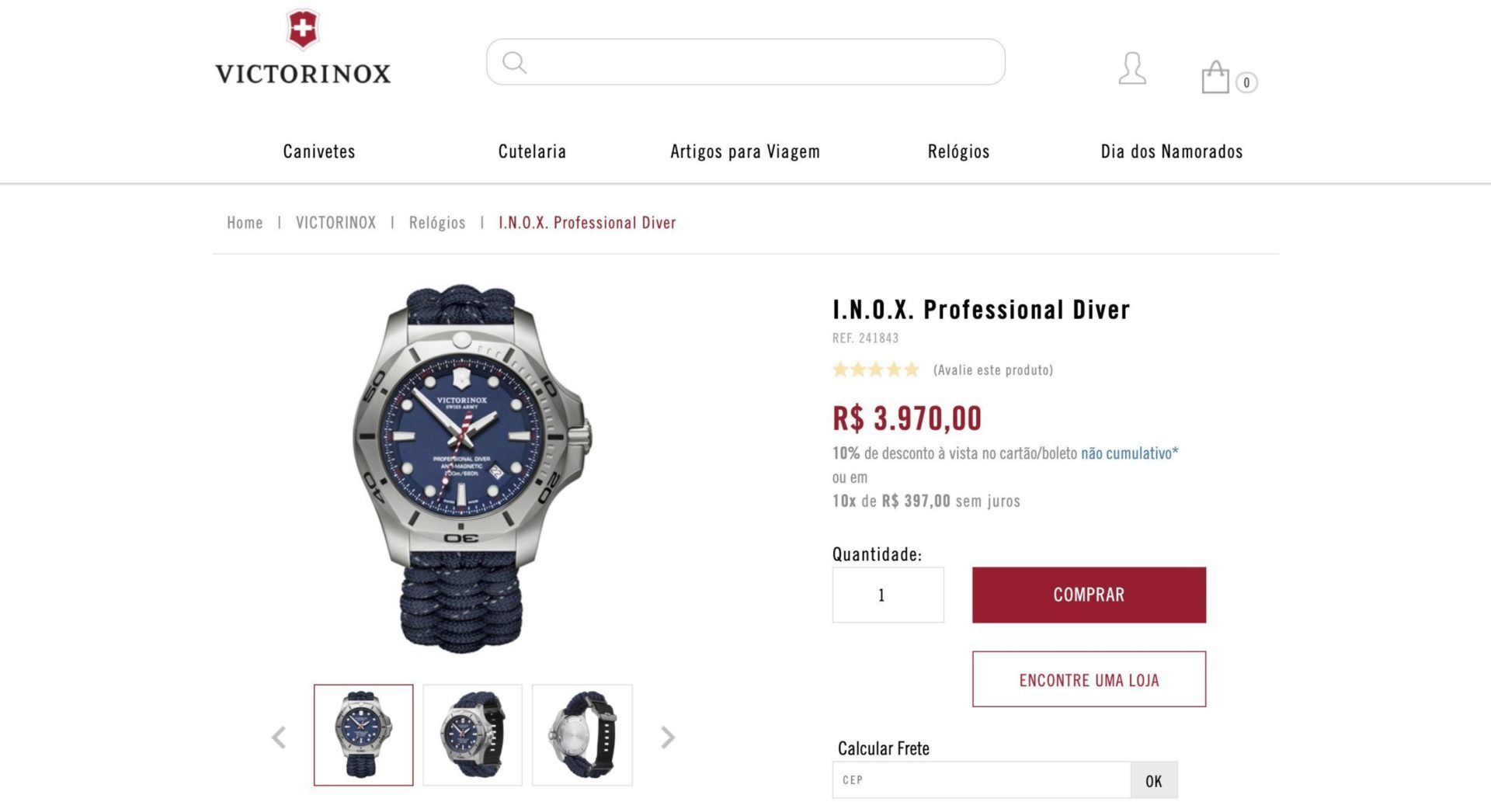Click the Victorinox logo

click(x=303, y=47)
